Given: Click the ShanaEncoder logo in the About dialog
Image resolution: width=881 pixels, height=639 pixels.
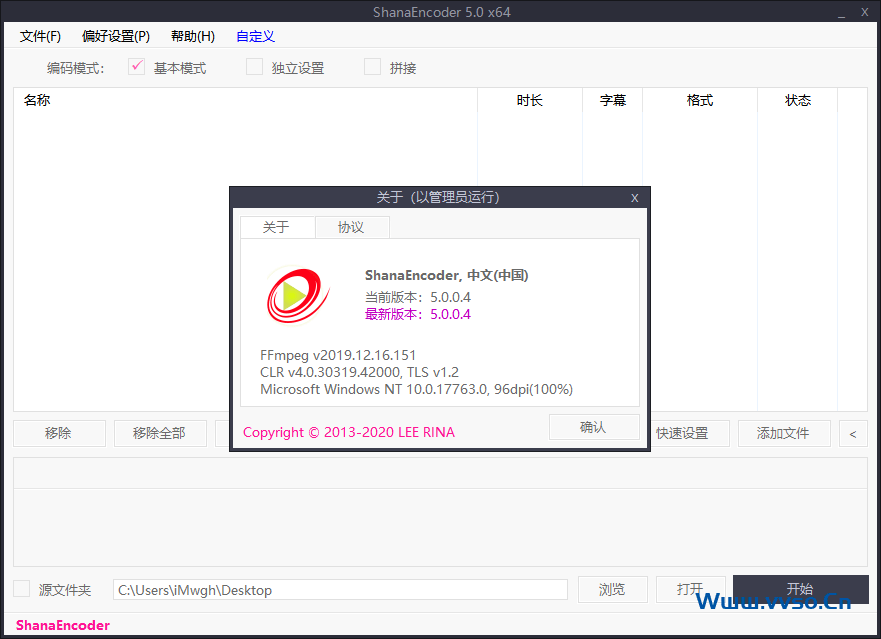Looking at the screenshot, I should click(297, 295).
